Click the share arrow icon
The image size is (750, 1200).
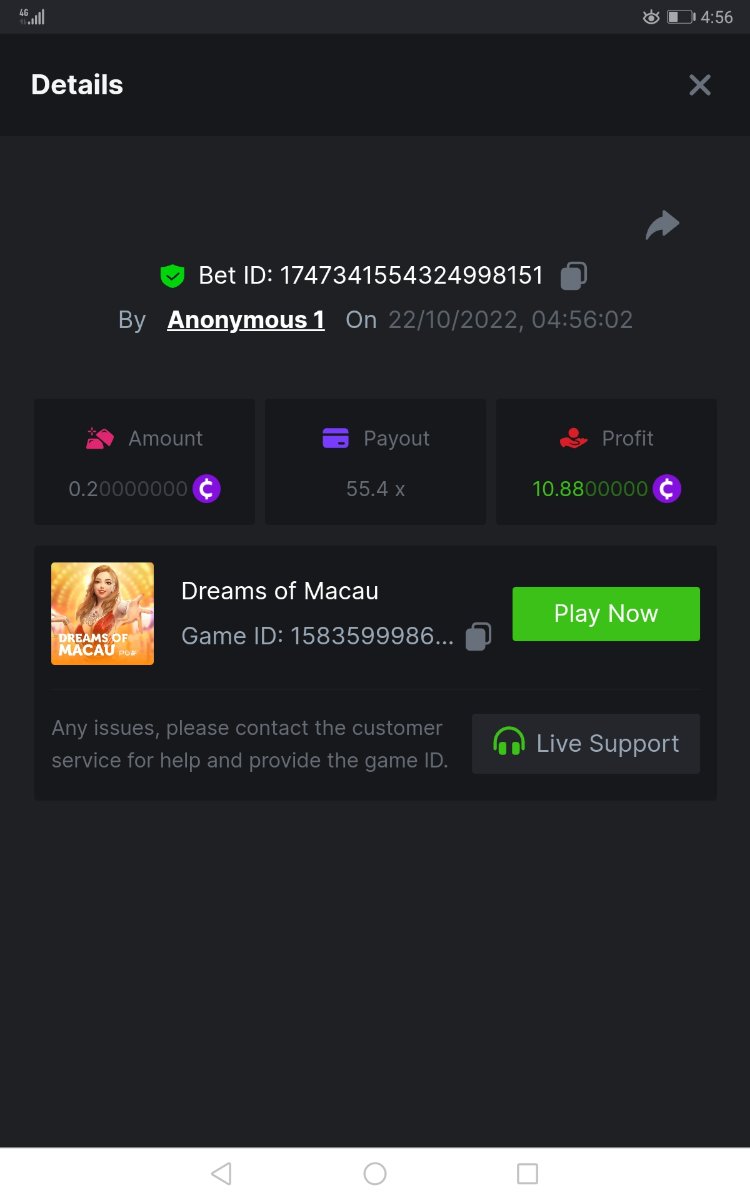[x=662, y=226]
